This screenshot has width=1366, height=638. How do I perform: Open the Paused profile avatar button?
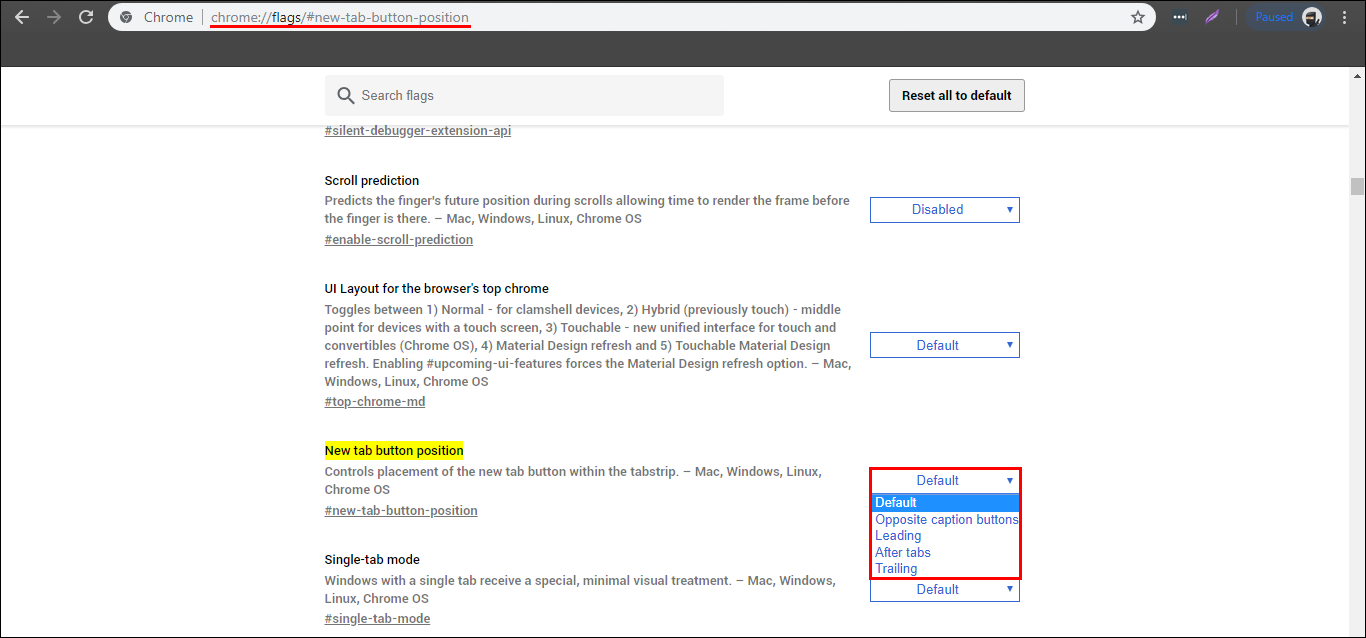coord(1289,17)
